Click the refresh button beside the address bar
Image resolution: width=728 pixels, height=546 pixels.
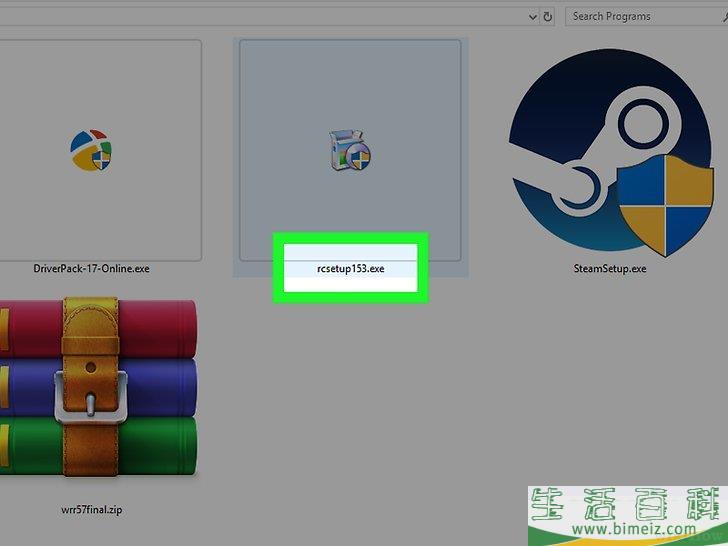coord(548,17)
